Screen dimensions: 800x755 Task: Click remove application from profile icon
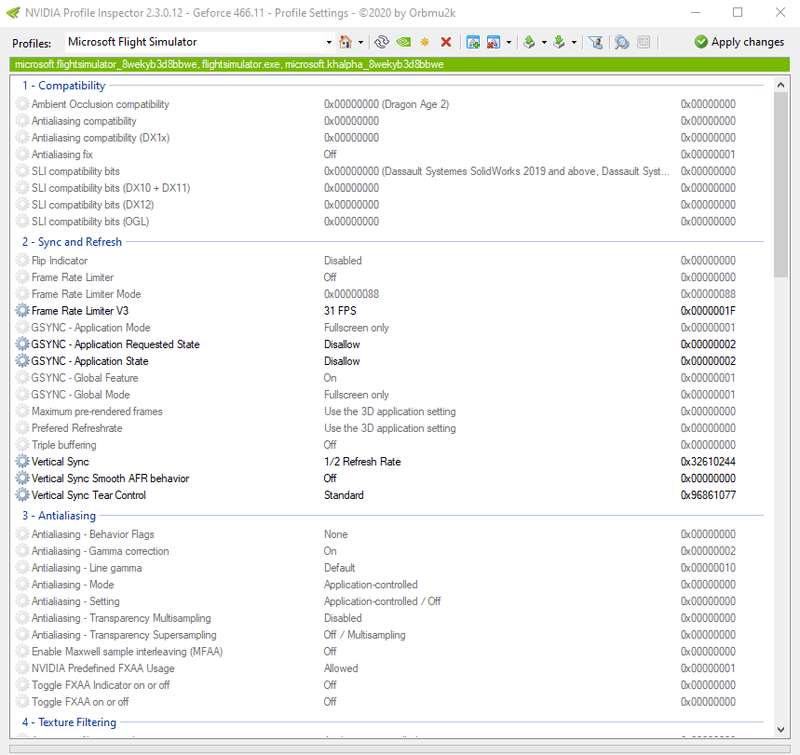[x=493, y=42]
